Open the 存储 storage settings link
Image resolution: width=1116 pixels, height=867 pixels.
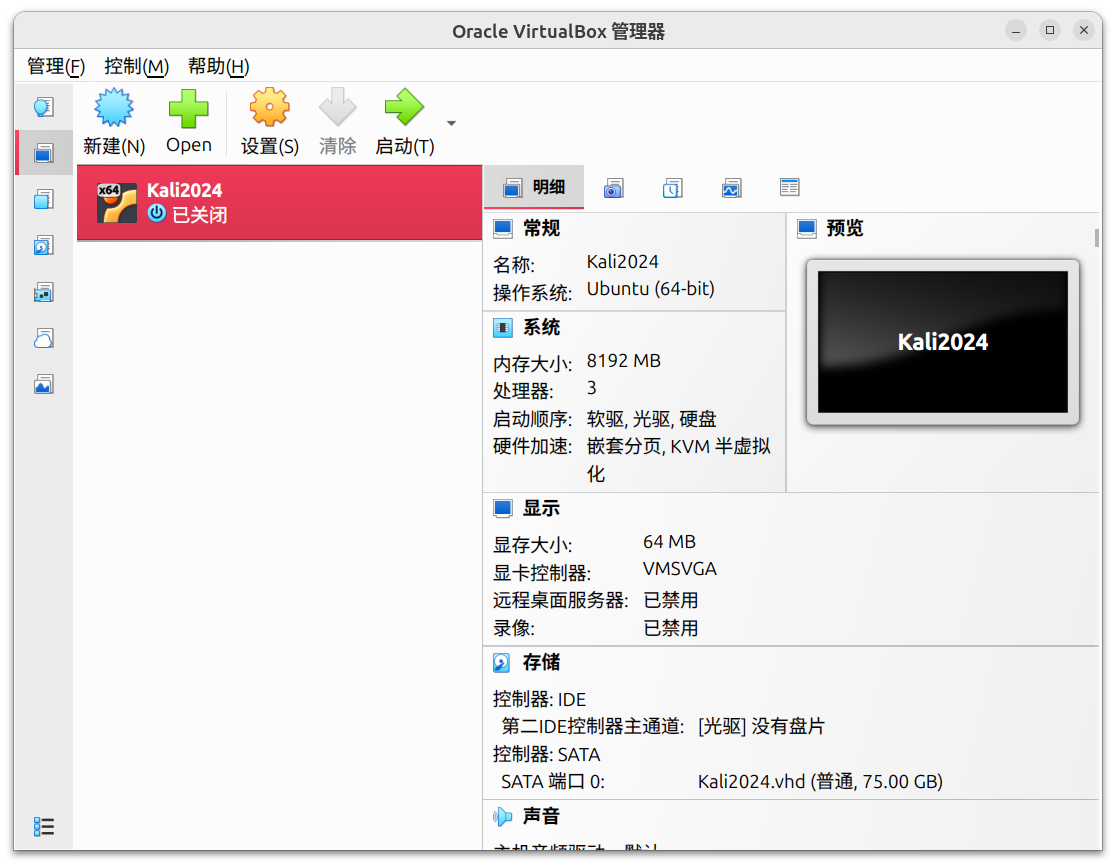(542, 663)
